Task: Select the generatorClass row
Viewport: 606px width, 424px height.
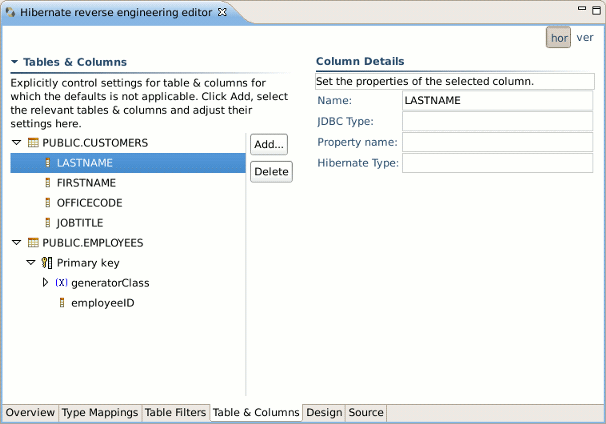Action: point(128,283)
